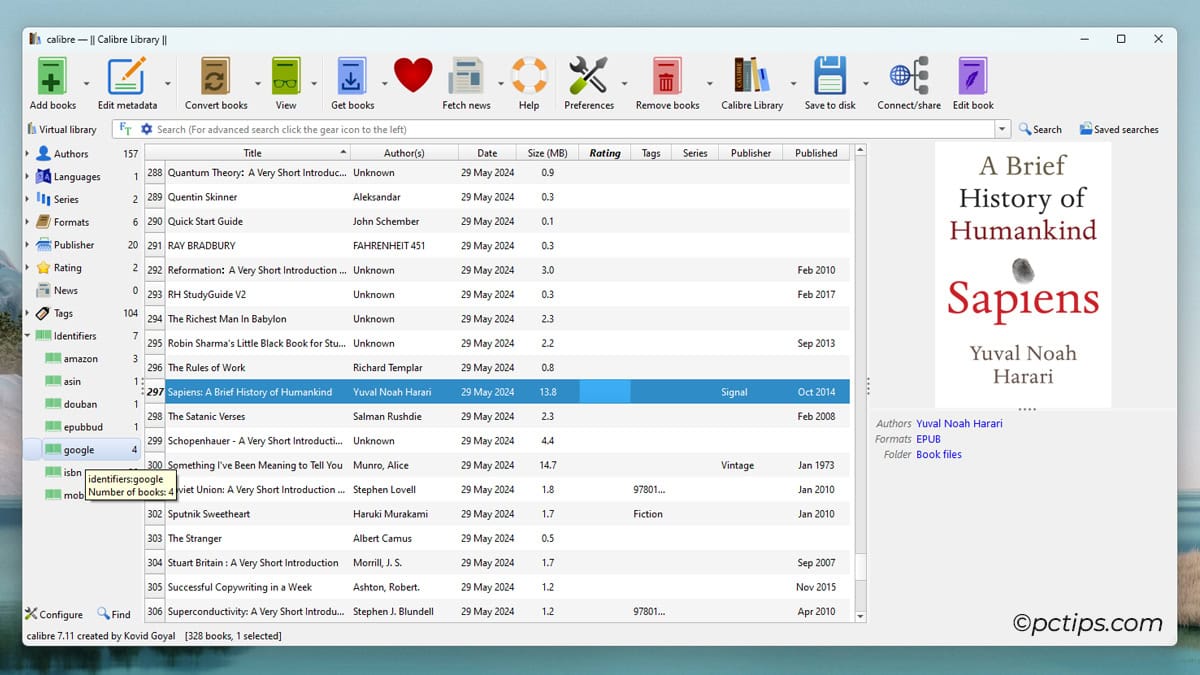Viewport: 1200px width, 675px height.
Task: Click the Connect/share icon
Action: click(x=908, y=78)
